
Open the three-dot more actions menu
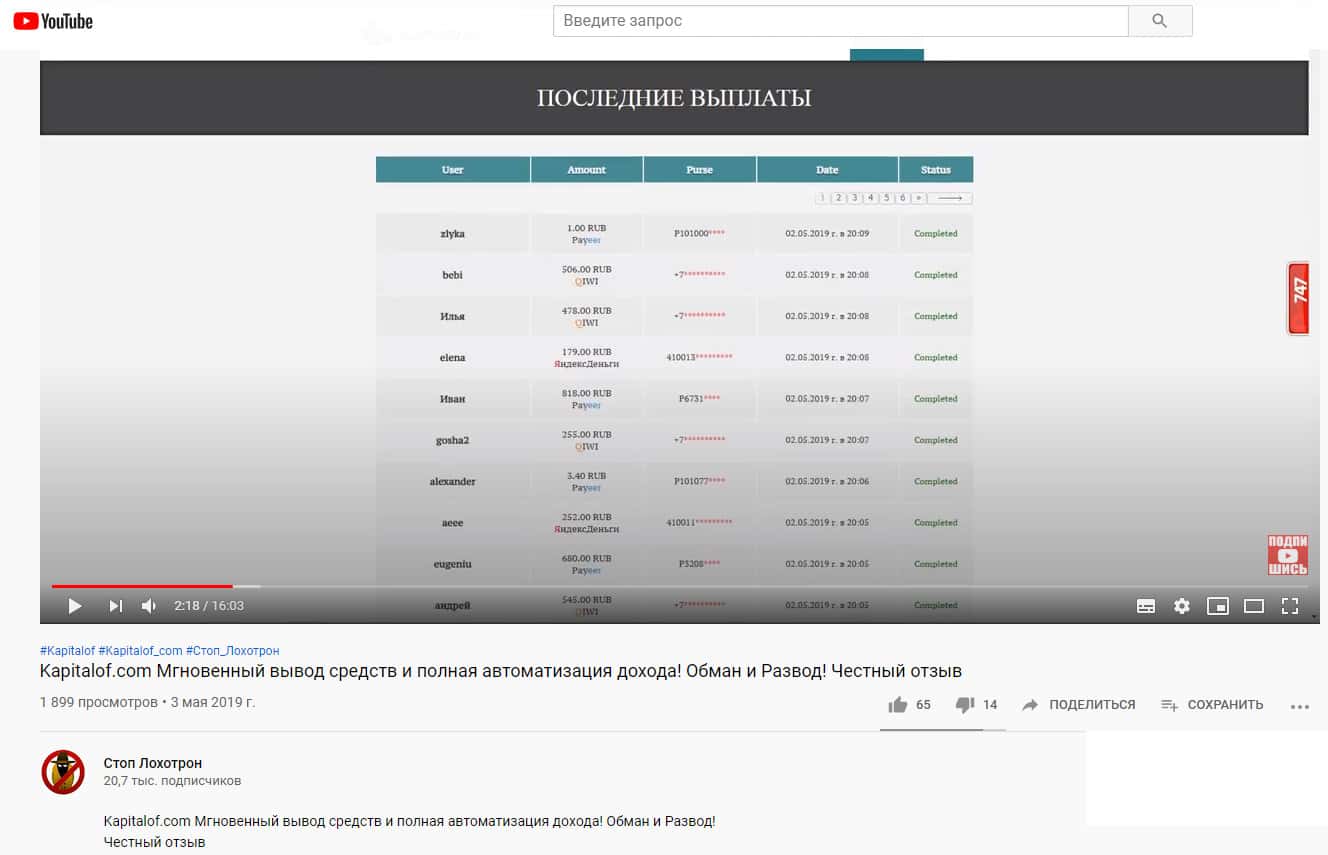point(1299,706)
